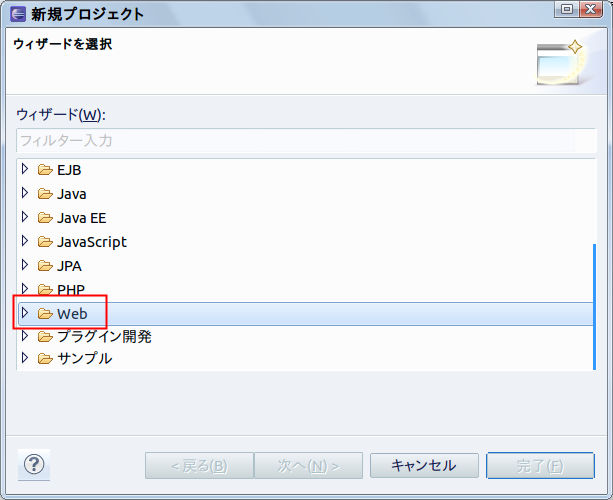This screenshot has height=500, width=613.
Task: Click the Java EE folder icon
Action: pos(45,218)
